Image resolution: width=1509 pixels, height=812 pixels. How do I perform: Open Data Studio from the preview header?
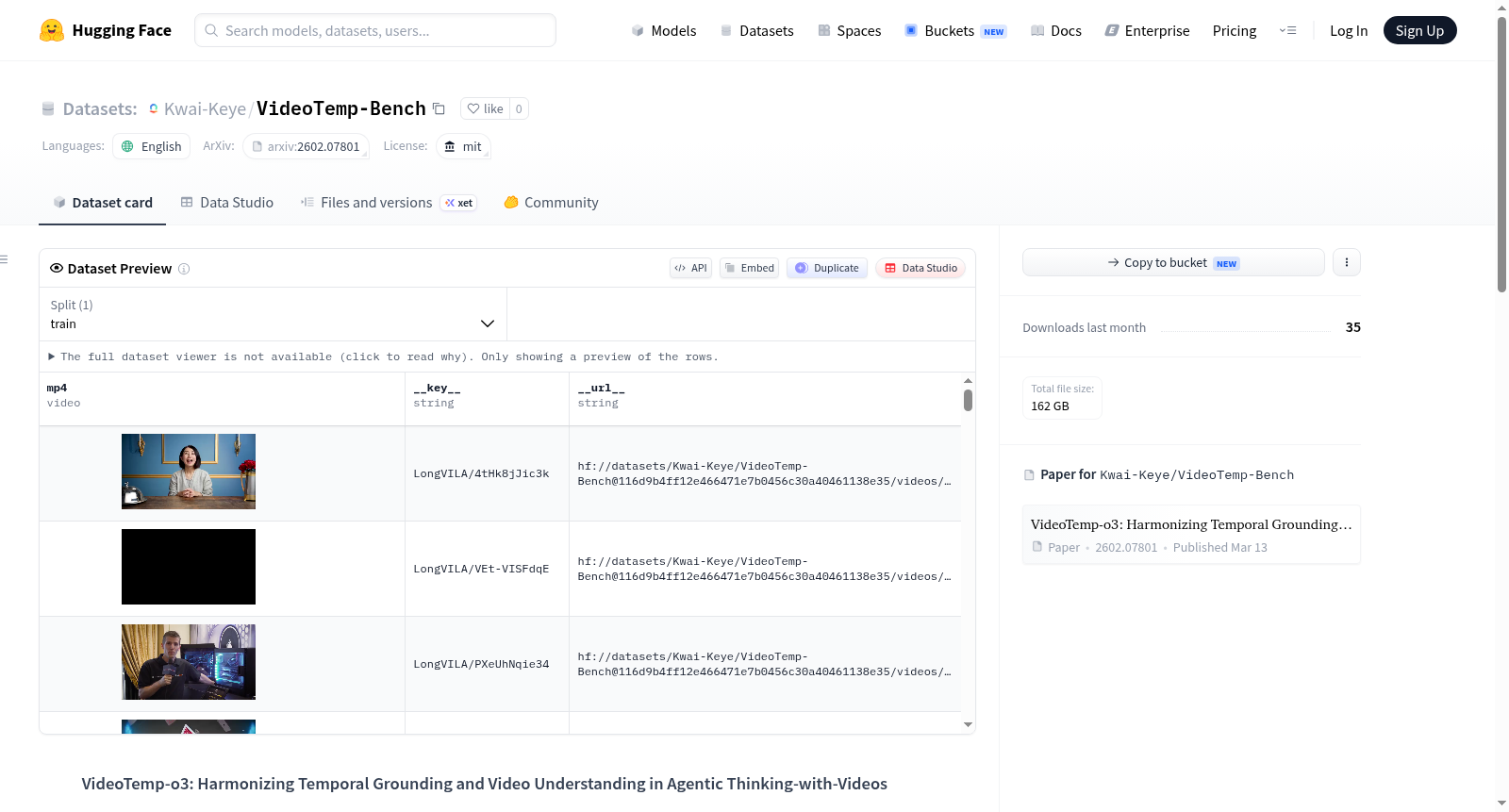coord(920,268)
